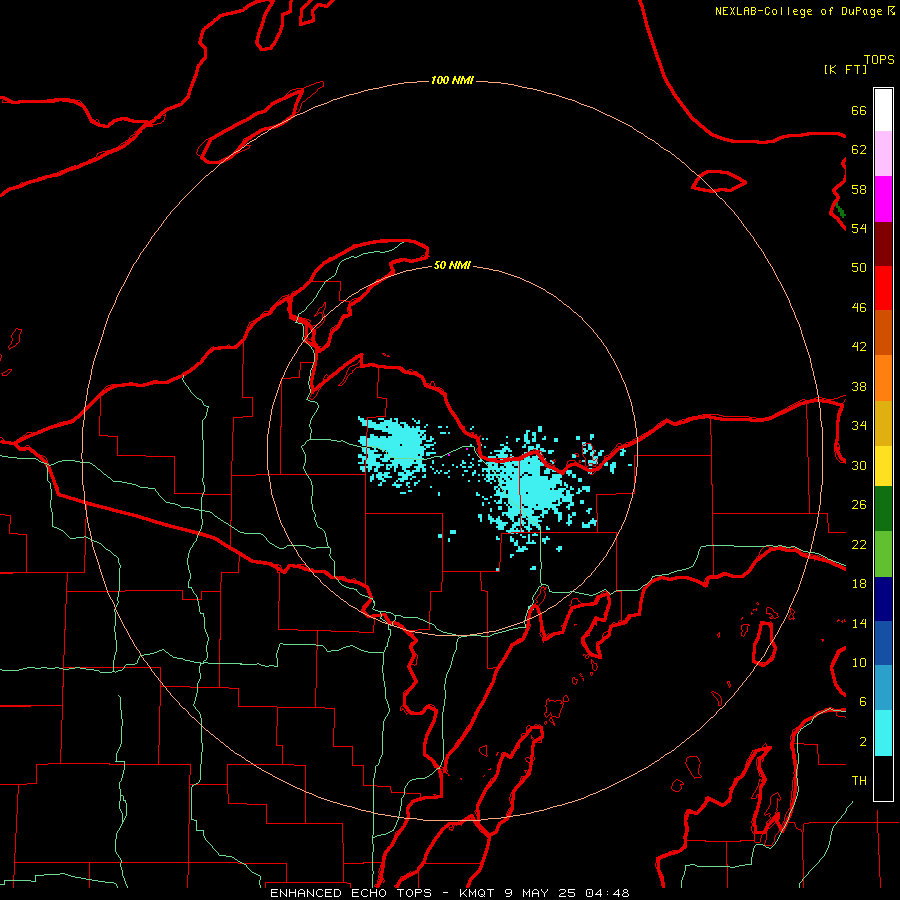This screenshot has height=900, width=900.
Task: Click the 58 legend value
Action: tap(859, 189)
